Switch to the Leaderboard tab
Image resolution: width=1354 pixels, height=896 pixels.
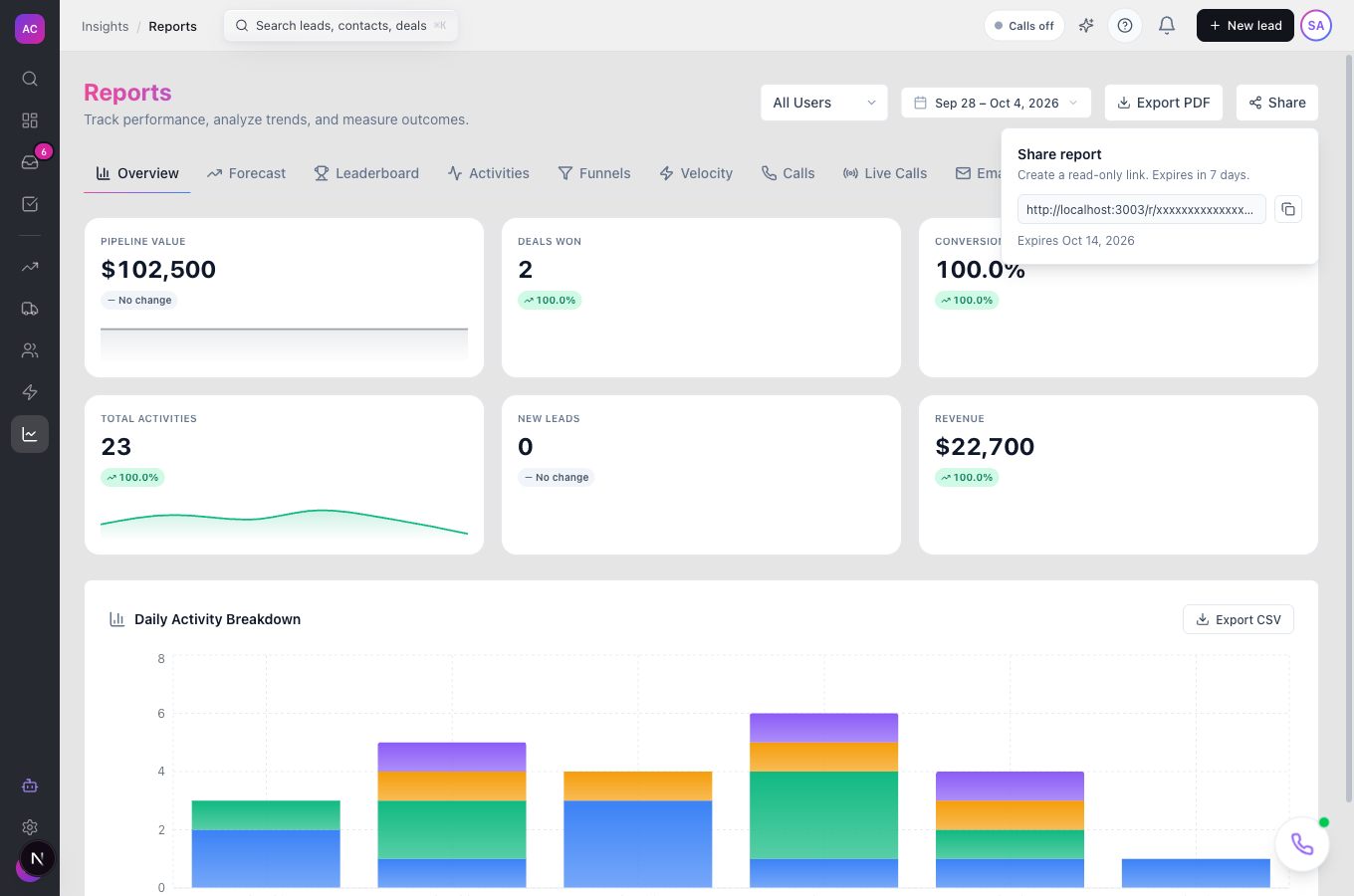click(x=366, y=173)
